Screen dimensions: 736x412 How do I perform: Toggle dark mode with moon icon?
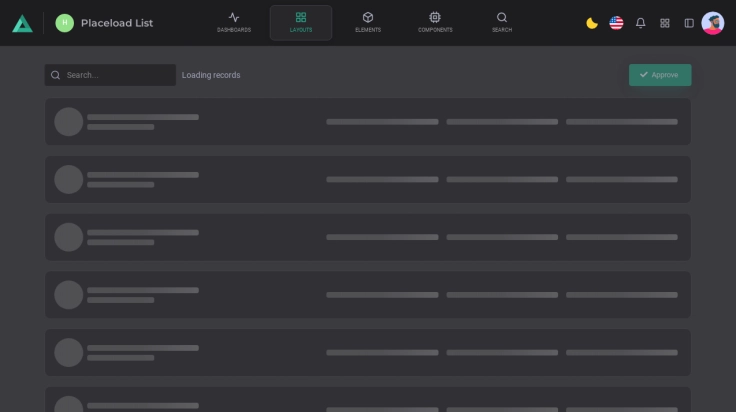point(592,23)
